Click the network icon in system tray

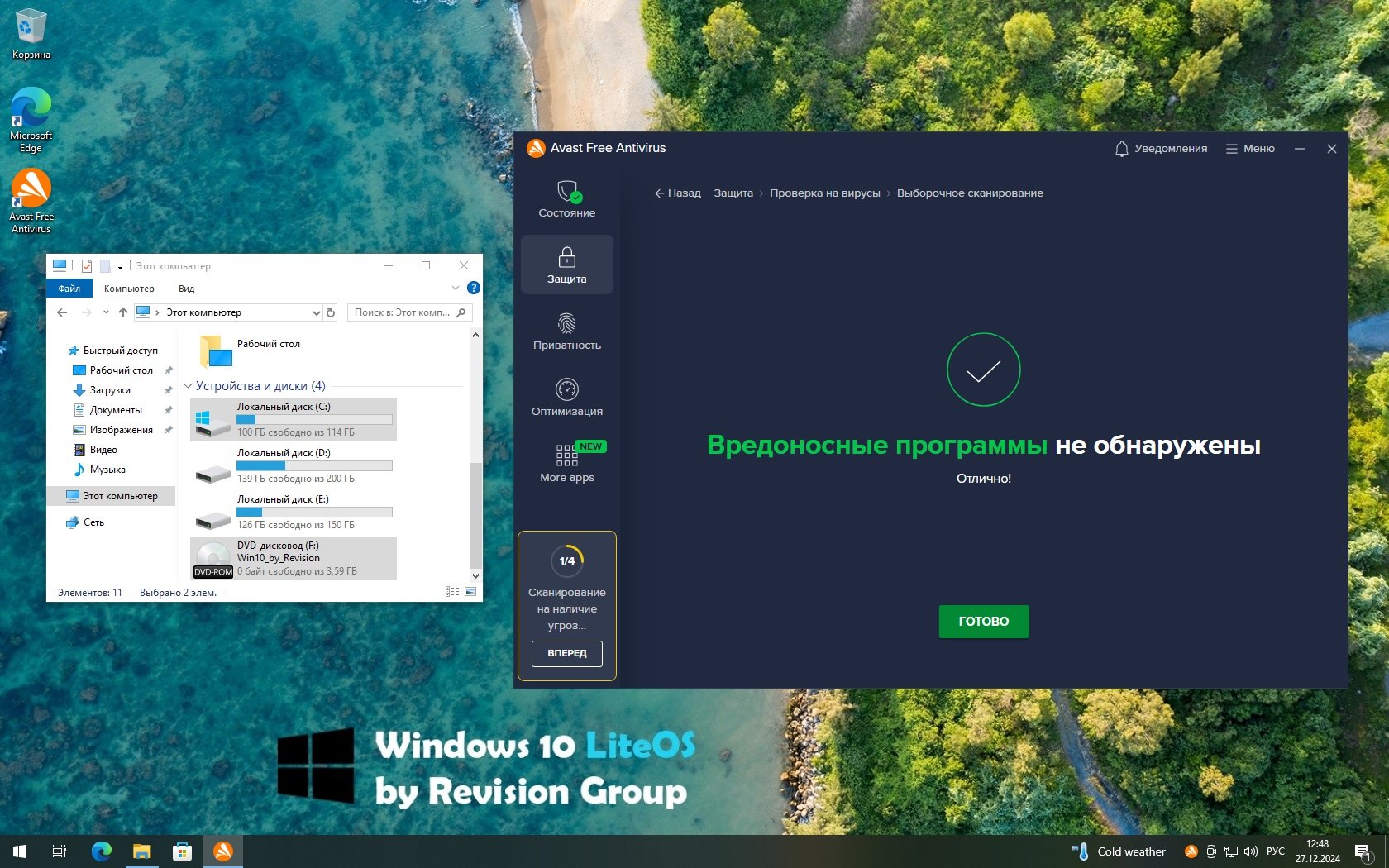pyautogui.click(x=1231, y=851)
